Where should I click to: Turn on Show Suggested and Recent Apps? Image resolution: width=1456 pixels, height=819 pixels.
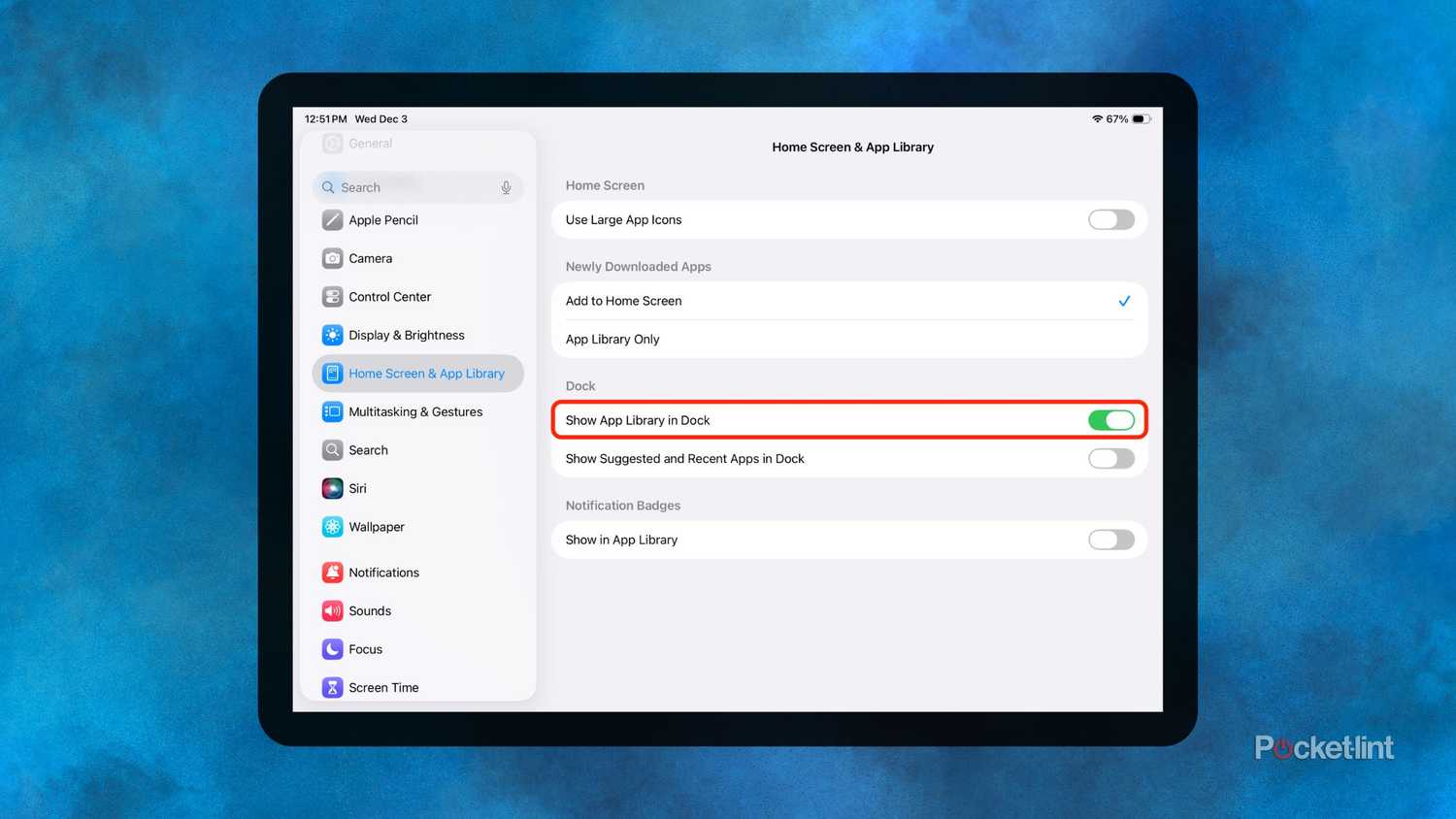coord(1111,458)
